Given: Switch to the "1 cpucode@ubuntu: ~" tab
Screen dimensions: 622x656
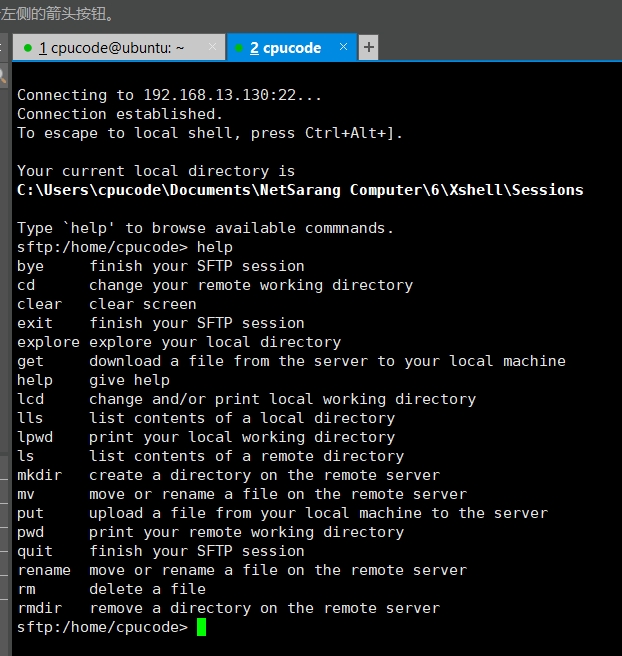Looking at the screenshot, I should [x=110, y=47].
